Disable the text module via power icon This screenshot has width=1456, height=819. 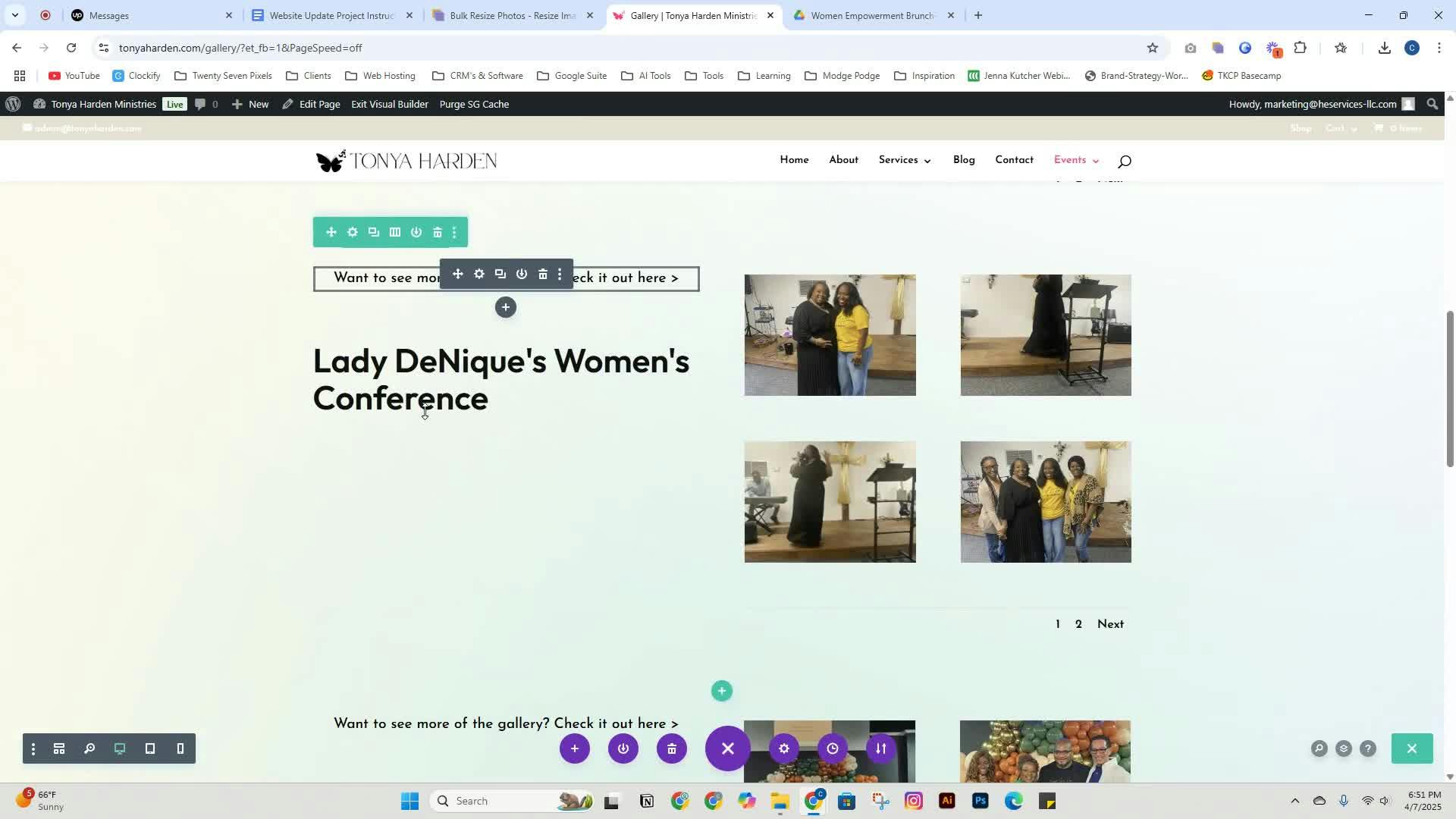pos(522,275)
